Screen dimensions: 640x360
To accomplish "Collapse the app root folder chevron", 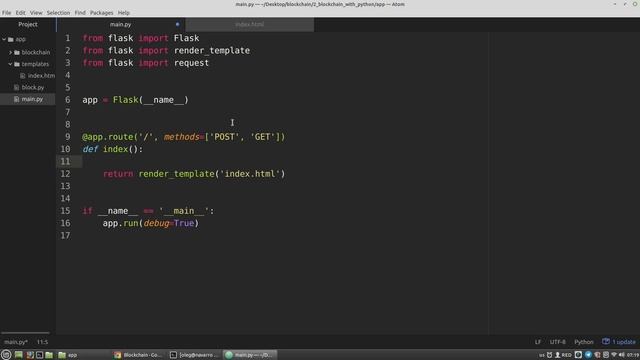I will click(4, 39).
